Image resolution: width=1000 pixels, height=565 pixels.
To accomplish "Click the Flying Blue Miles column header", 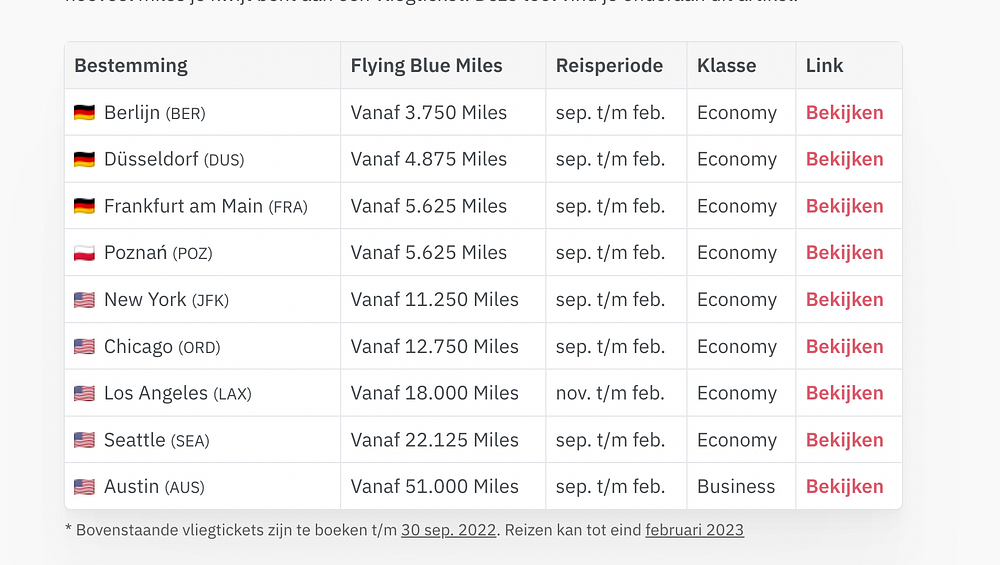I will [x=426, y=66].
